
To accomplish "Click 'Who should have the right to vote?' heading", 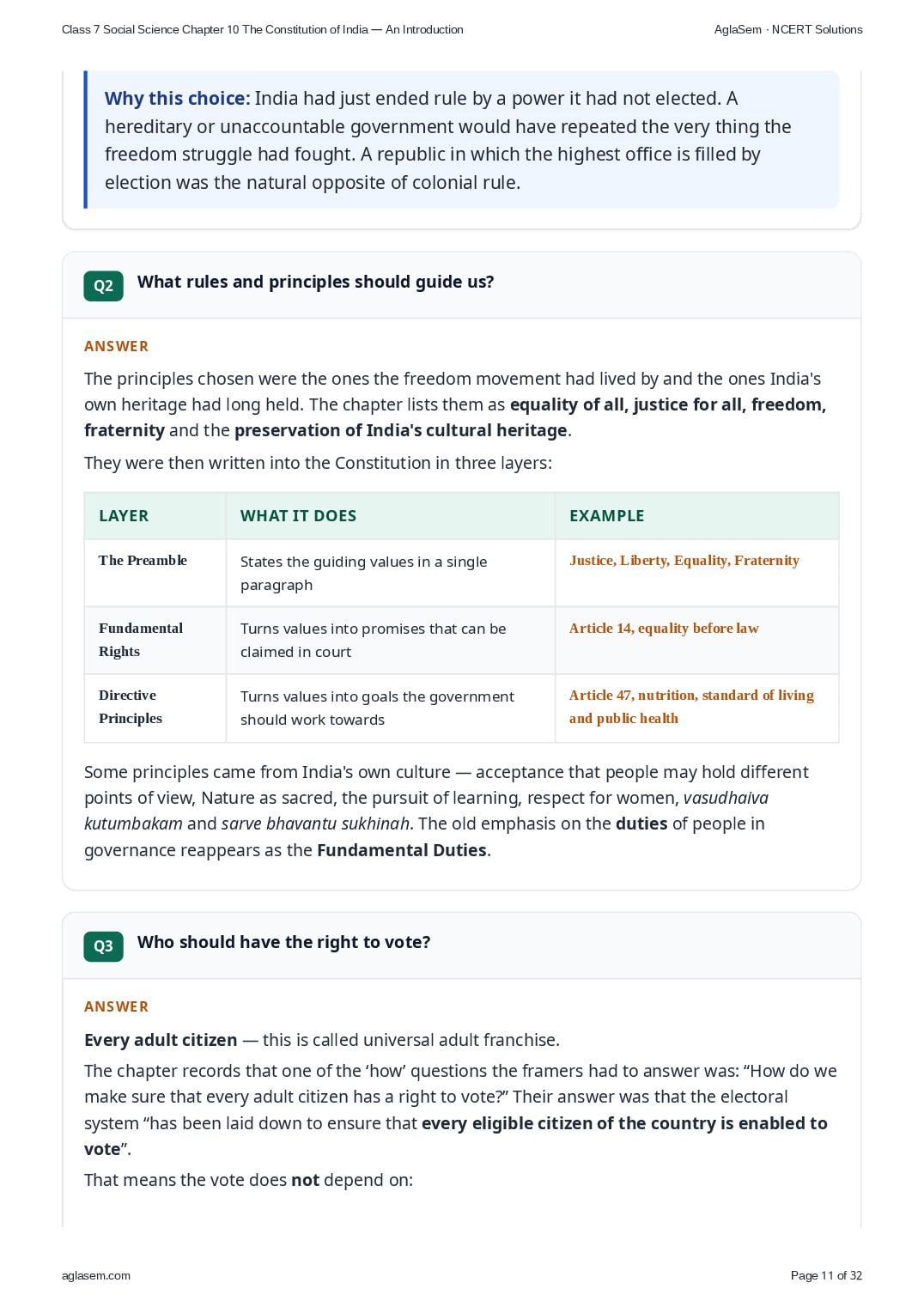I will pos(284,943).
